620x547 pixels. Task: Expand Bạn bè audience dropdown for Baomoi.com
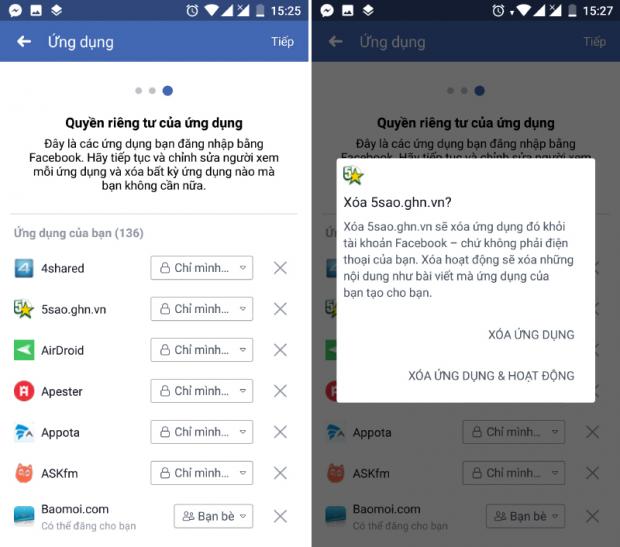214,516
